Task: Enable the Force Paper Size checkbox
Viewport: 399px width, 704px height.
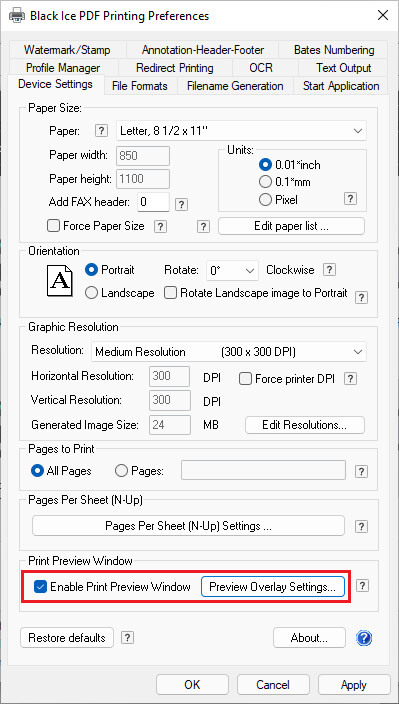Action: coord(53,226)
